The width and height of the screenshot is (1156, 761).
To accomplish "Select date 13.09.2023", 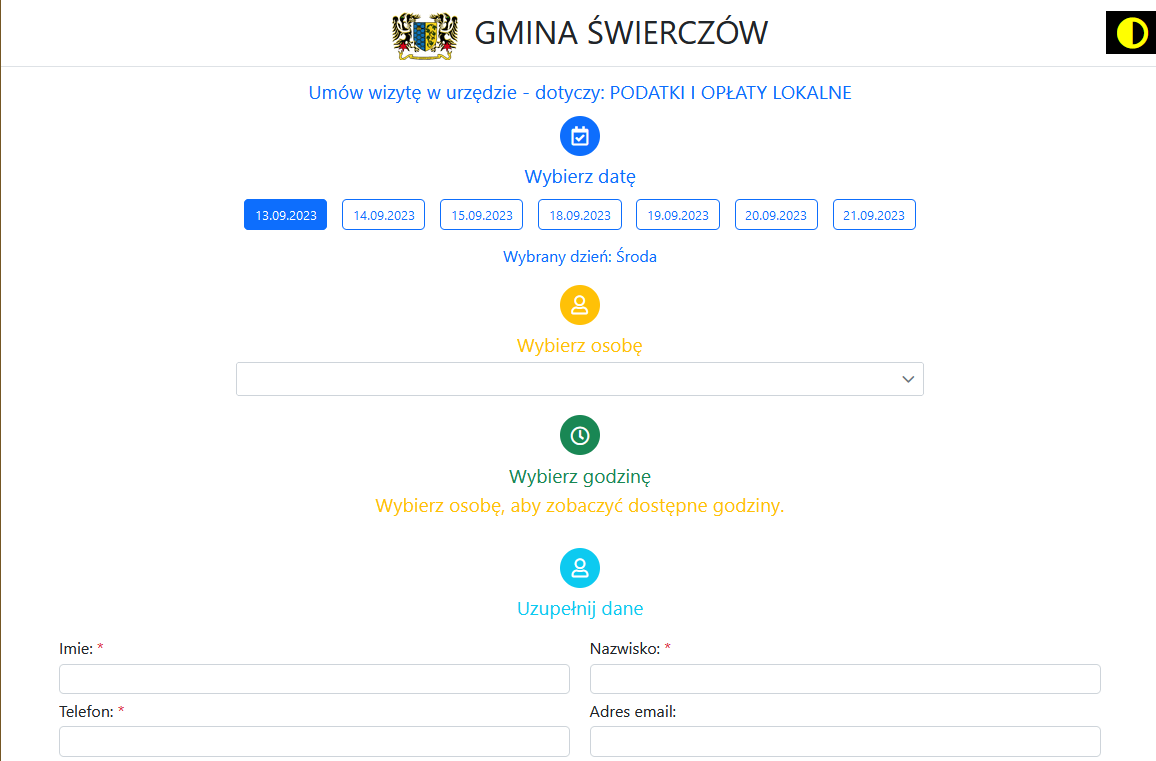I will click(x=285, y=215).
